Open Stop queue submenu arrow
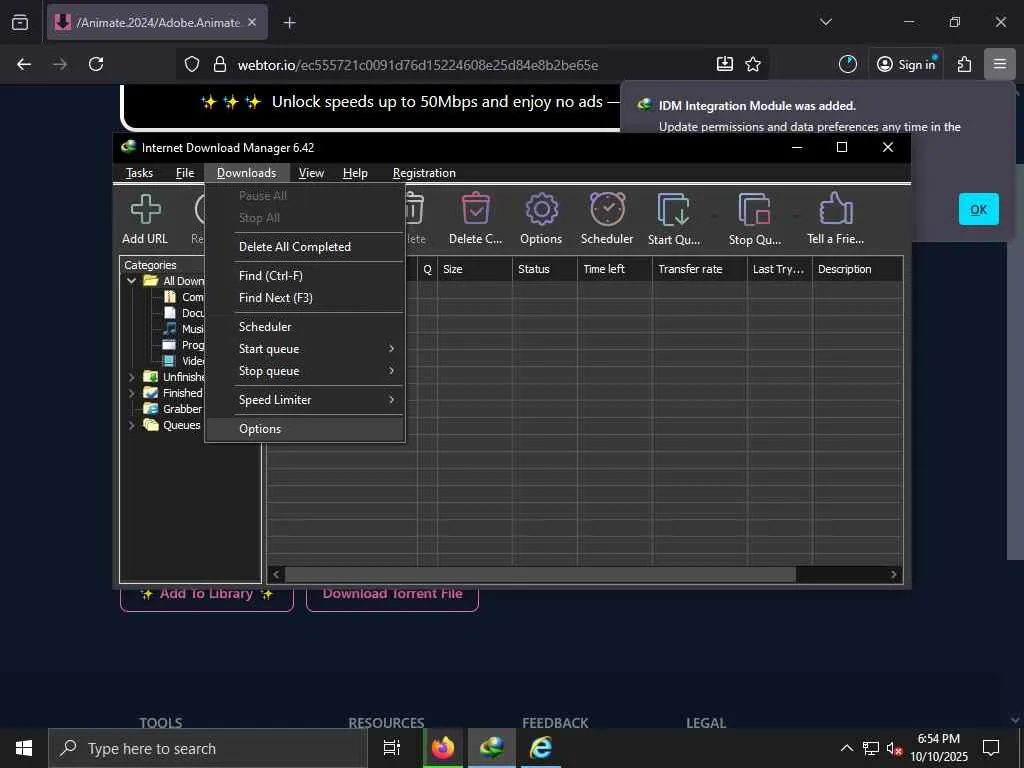This screenshot has width=1024, height=768. click(391, 371)
